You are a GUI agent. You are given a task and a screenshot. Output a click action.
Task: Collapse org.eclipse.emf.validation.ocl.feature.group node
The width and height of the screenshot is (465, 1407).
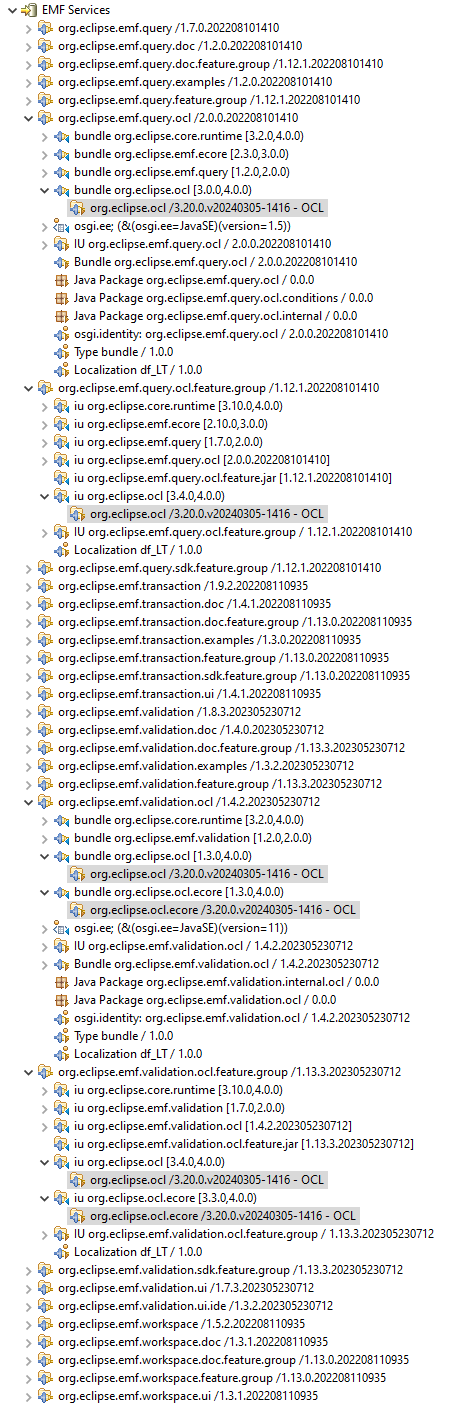click(27, 1072)
